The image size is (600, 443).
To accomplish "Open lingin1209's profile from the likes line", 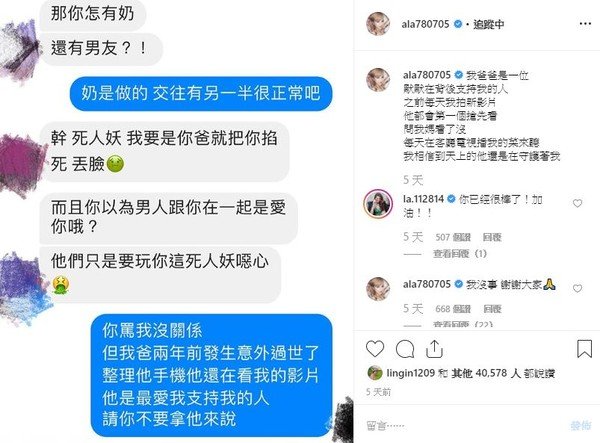I will (x=411, y=373).
